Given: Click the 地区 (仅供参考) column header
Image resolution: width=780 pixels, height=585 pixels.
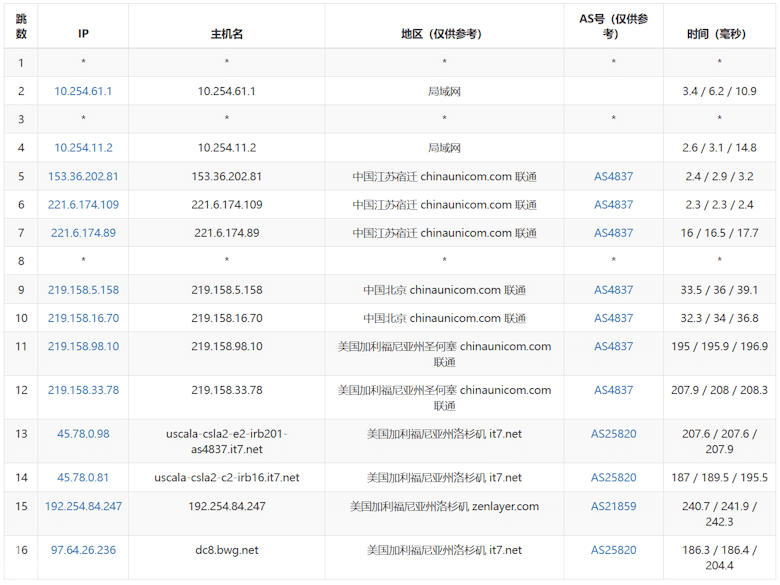Looking at the screenshot, I should click(x=441, y=34).
